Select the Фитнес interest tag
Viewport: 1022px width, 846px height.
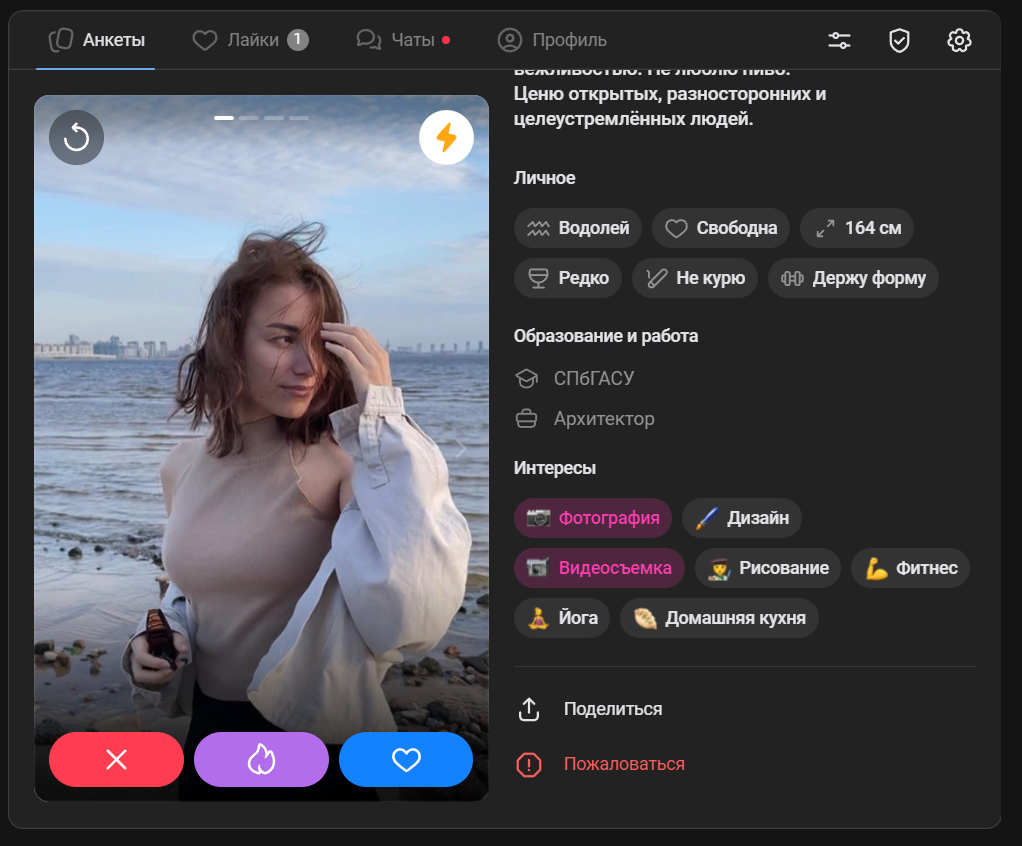coord(911,568)
